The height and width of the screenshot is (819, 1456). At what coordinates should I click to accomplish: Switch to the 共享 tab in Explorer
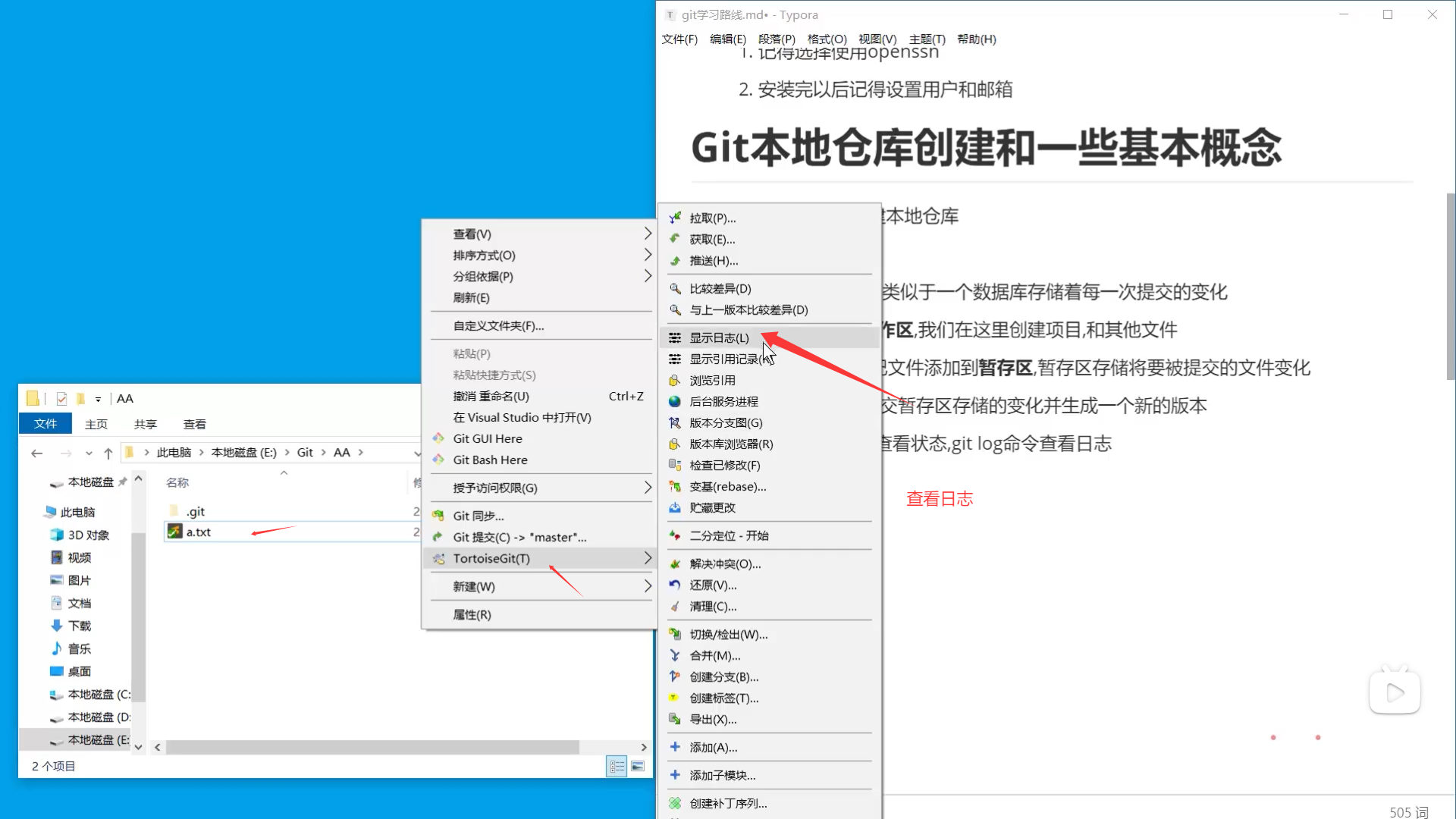(145, 424)
